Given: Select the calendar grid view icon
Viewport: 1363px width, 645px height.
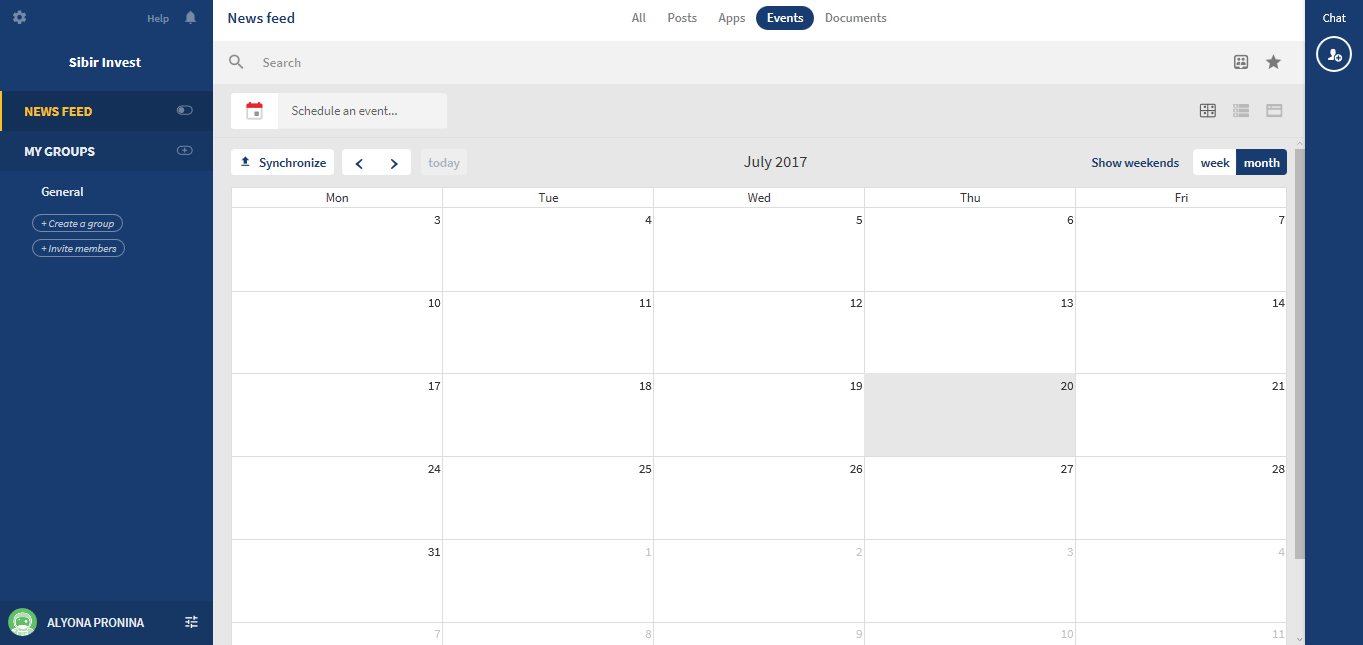Looking at the screenshot, I should (1208, 111).
